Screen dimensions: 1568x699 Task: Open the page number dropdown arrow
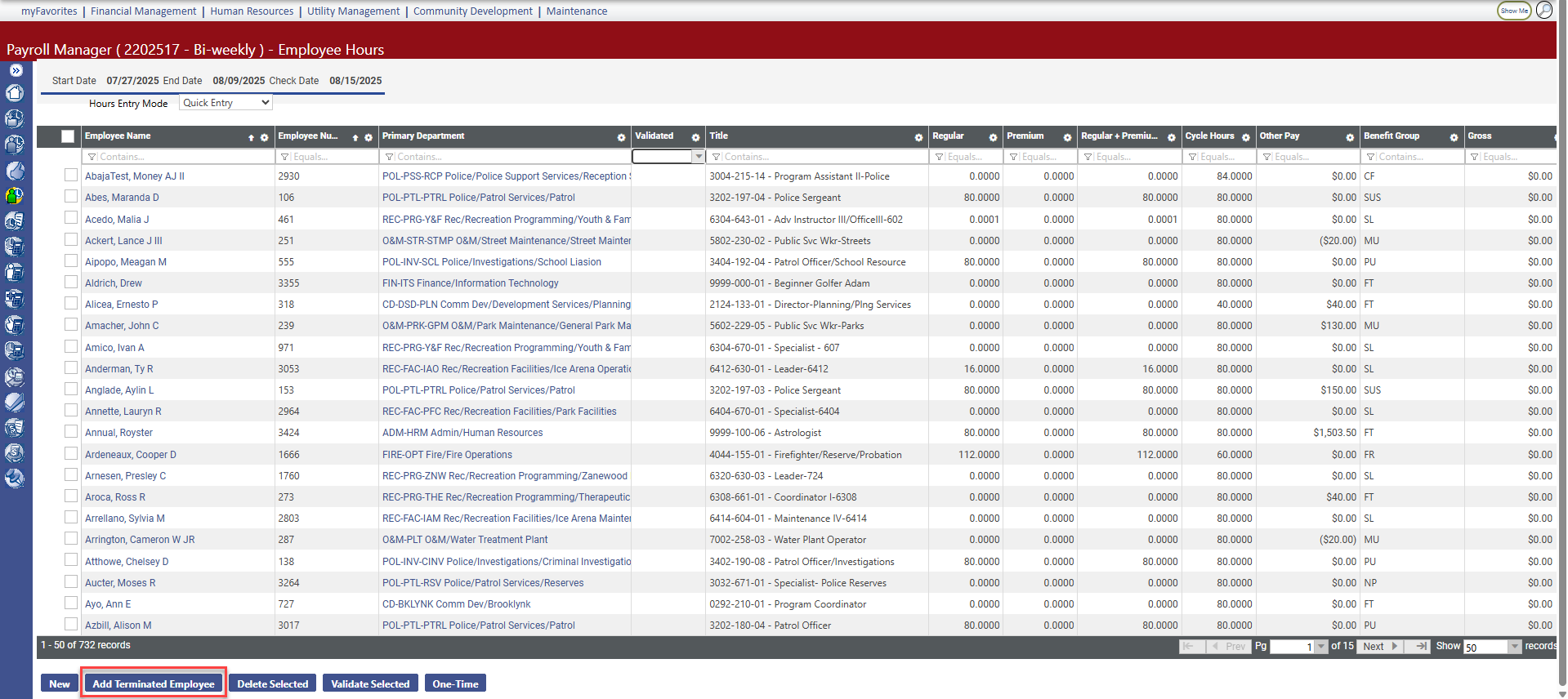coord(1321,647)
